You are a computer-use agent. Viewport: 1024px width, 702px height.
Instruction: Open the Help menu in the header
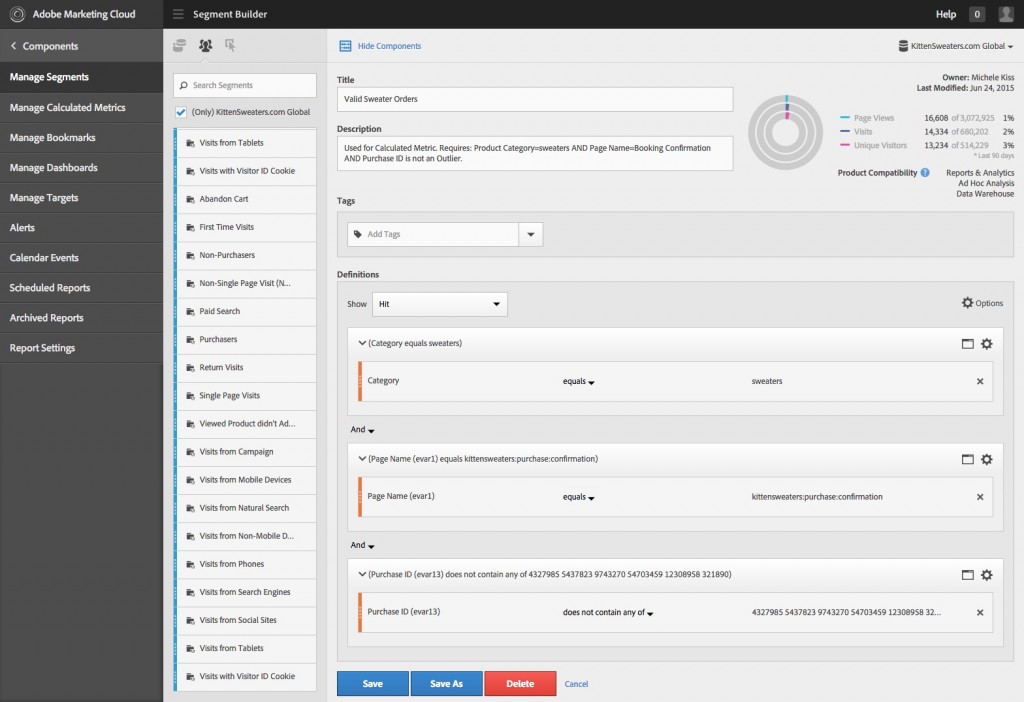(946, 14)
